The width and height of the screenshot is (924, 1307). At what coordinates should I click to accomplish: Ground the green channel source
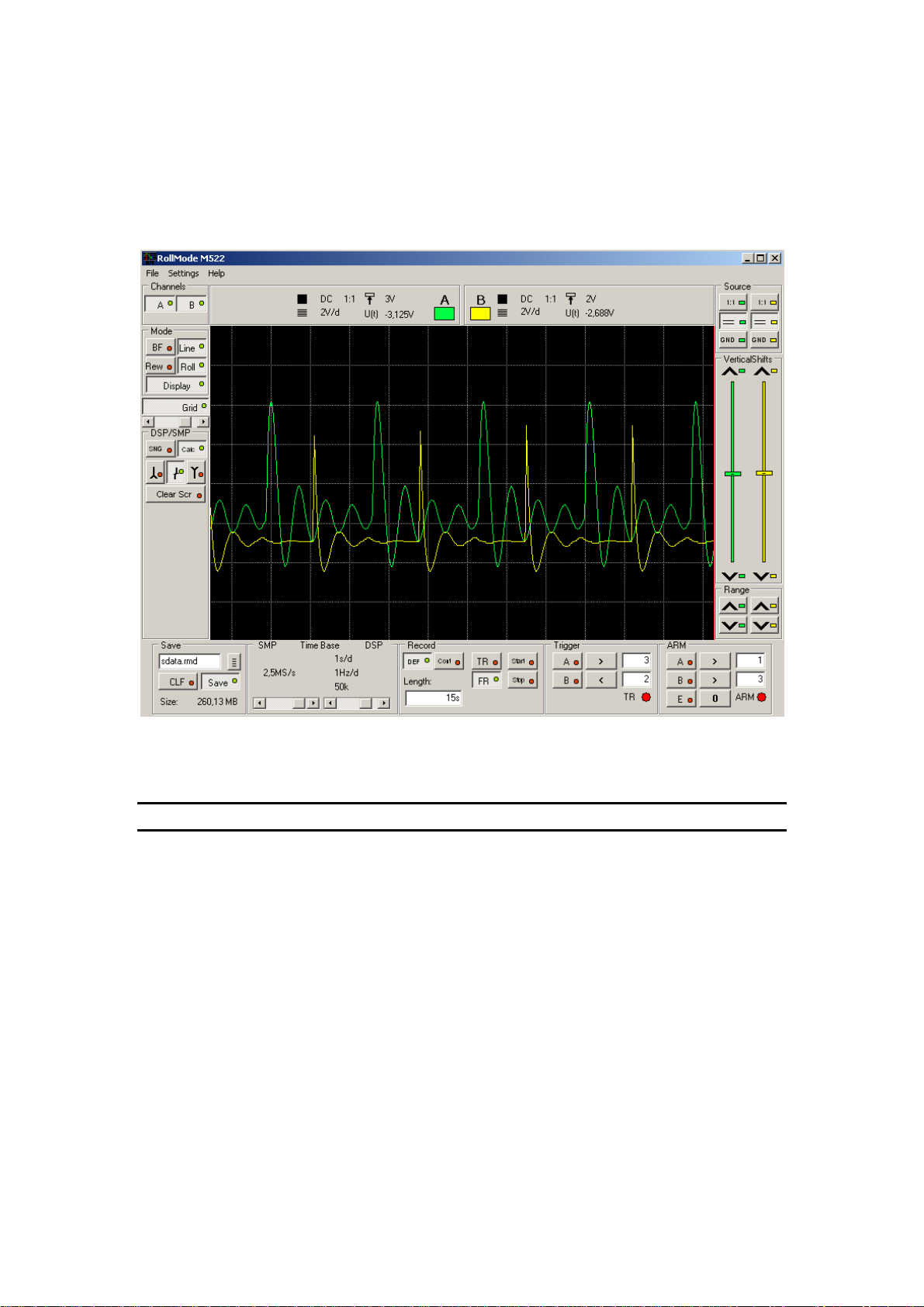click(733, 340)
